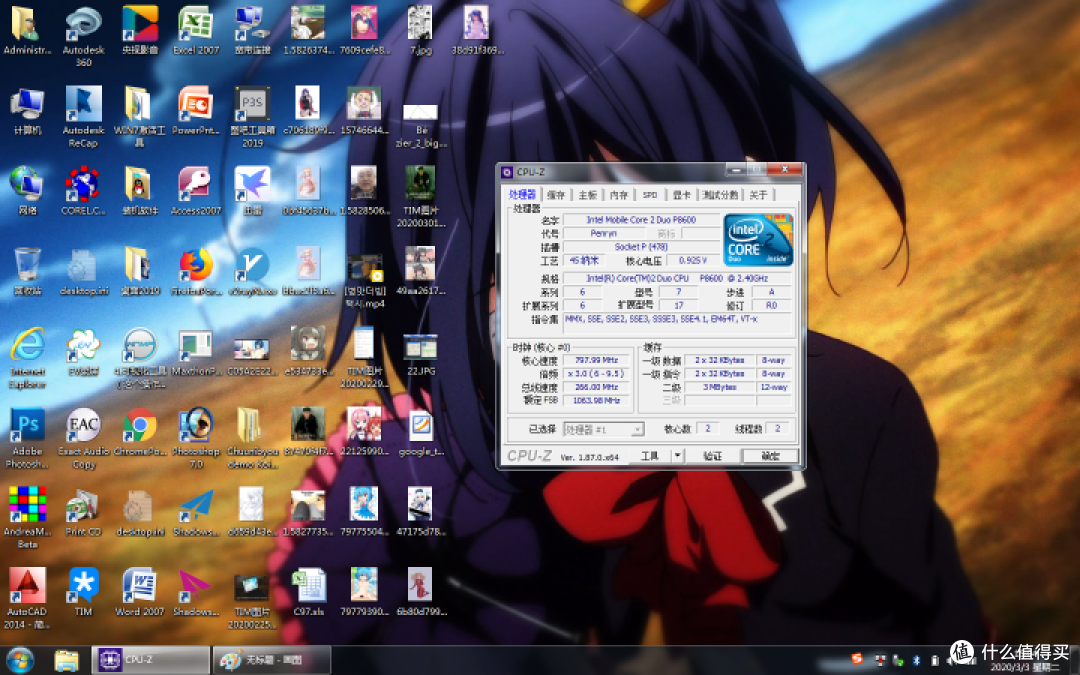Screen dimensions: 1080x675
Task: Switch to the SPD tab in CPU-Z
Action: point(650,195)
